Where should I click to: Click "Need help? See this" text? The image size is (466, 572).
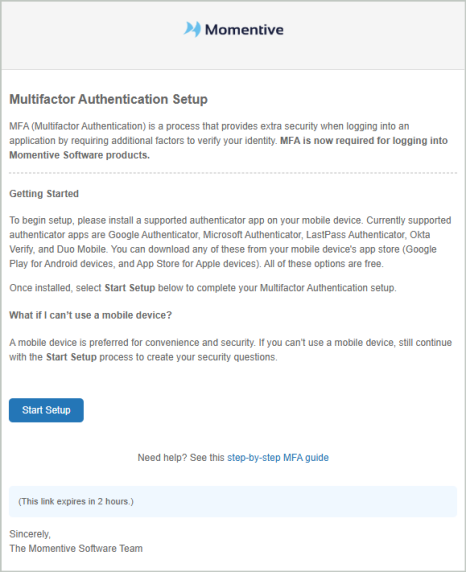pos(181,457)
